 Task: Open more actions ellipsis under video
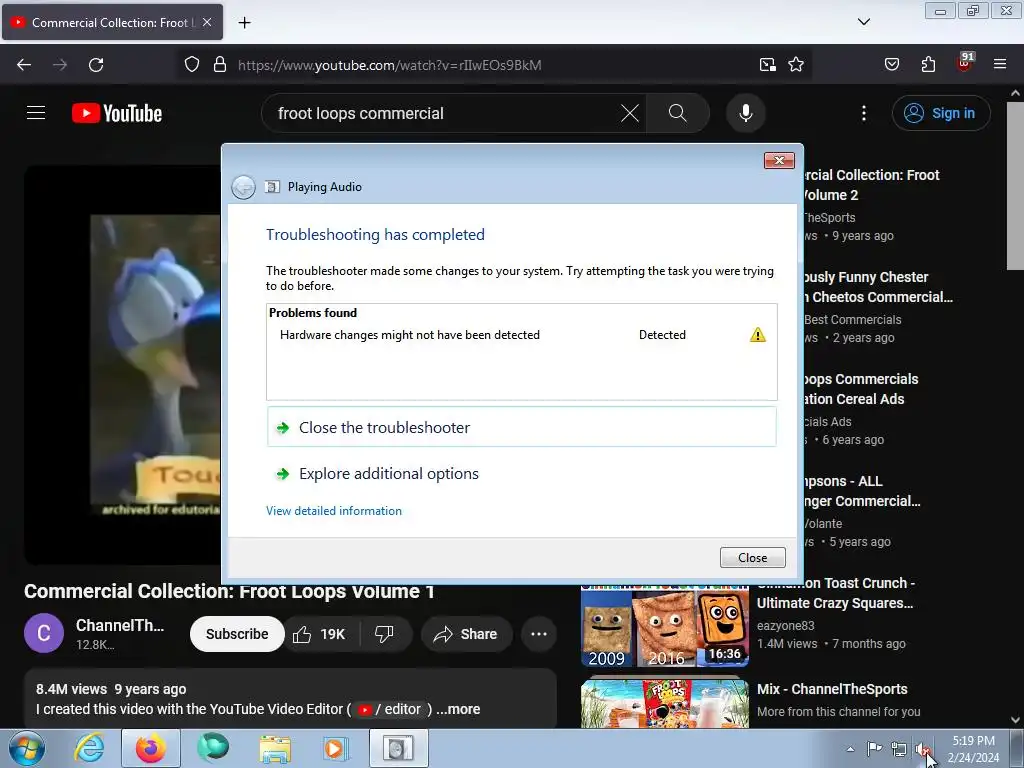pos(539,634)
